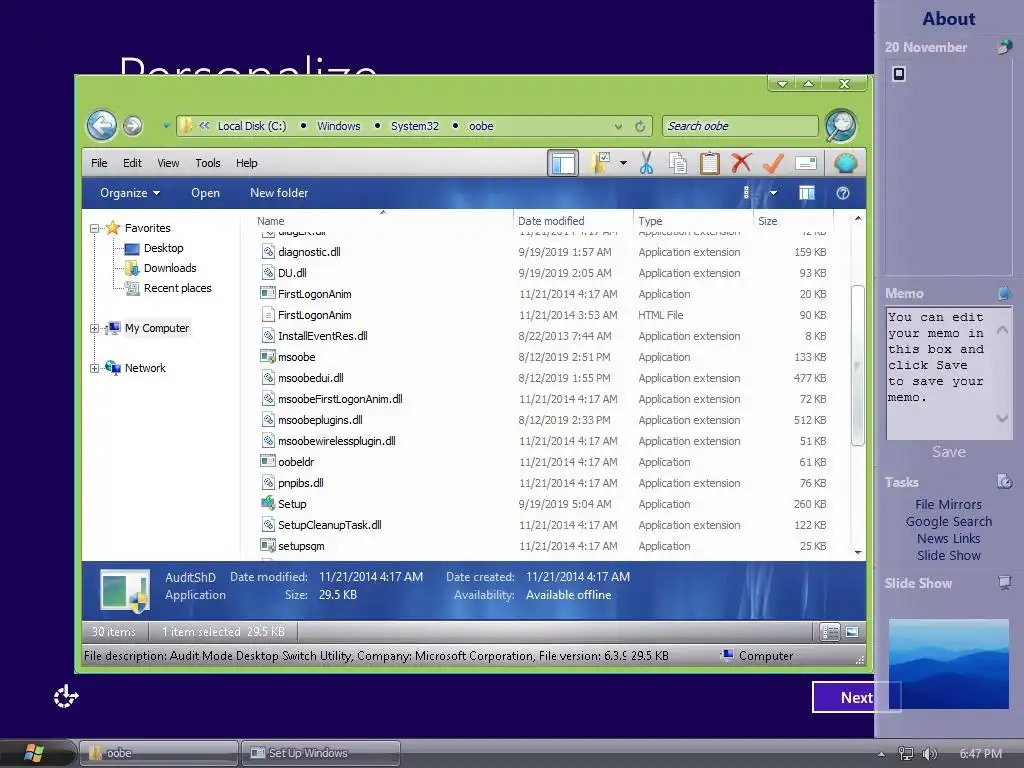Paste with the clipboard icon
The width and height of the screenshot is (1024, 768).
tap(709, 163)
